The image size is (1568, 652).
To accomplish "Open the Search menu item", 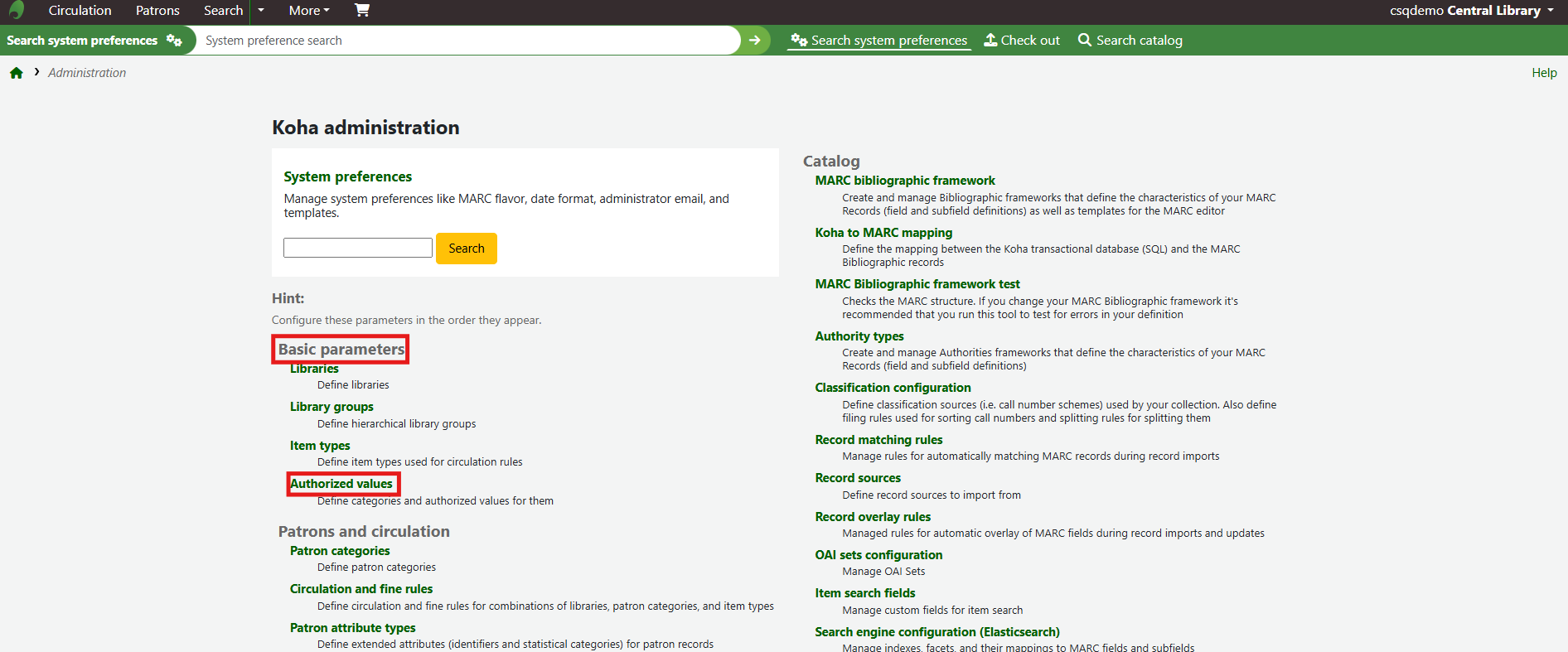I will (x=223, y=10).
